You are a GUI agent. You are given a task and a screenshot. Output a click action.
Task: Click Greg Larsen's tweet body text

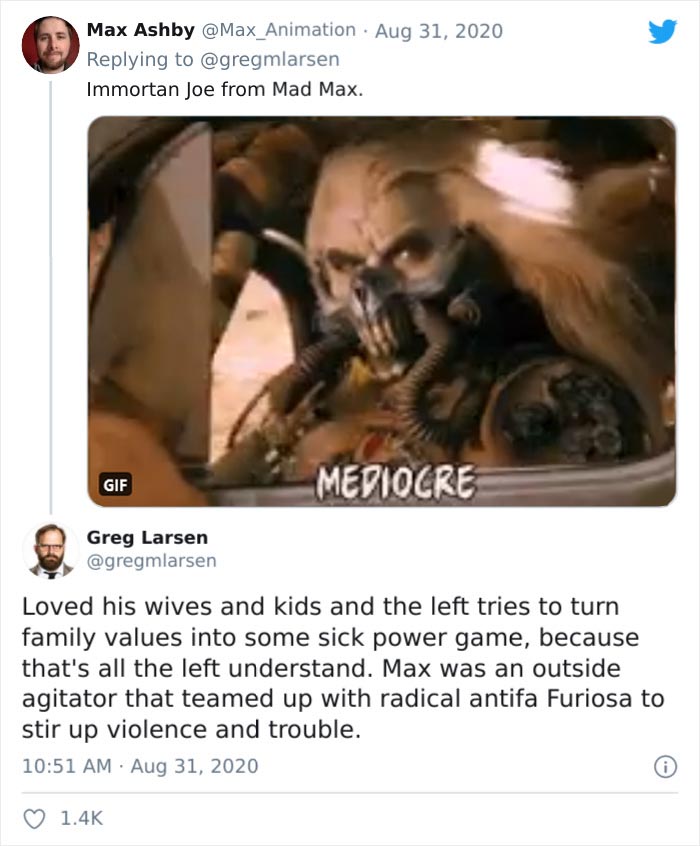point(343,668)
